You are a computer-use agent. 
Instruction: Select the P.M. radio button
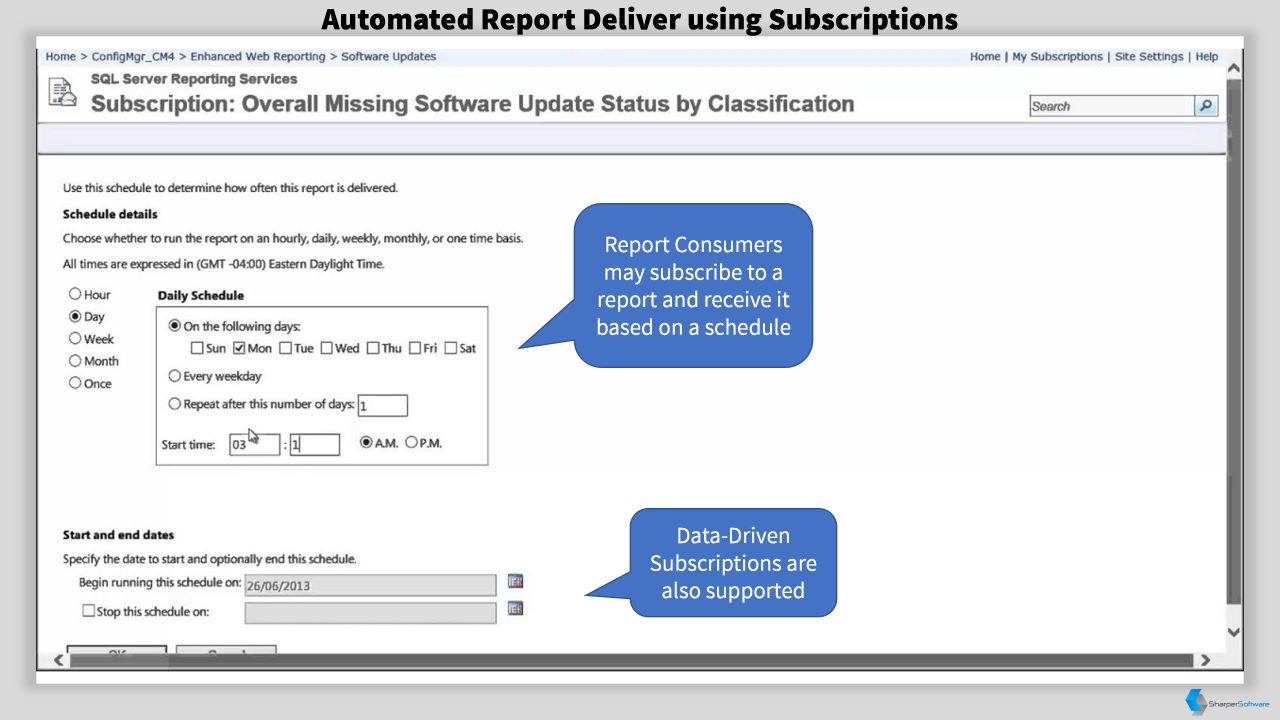(411, 442)
